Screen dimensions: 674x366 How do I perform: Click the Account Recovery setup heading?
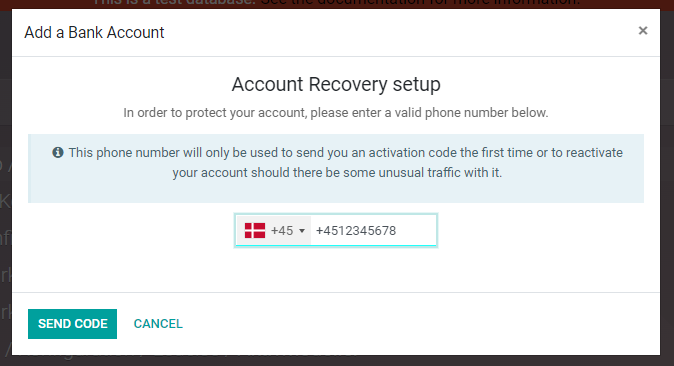(x=336, y=84)
